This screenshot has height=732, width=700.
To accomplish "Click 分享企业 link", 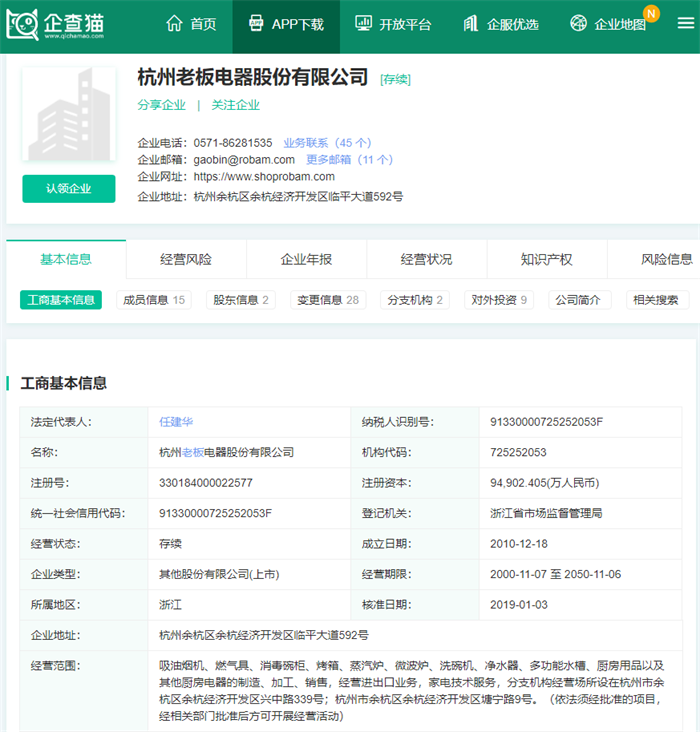I will tap(162, 105).
